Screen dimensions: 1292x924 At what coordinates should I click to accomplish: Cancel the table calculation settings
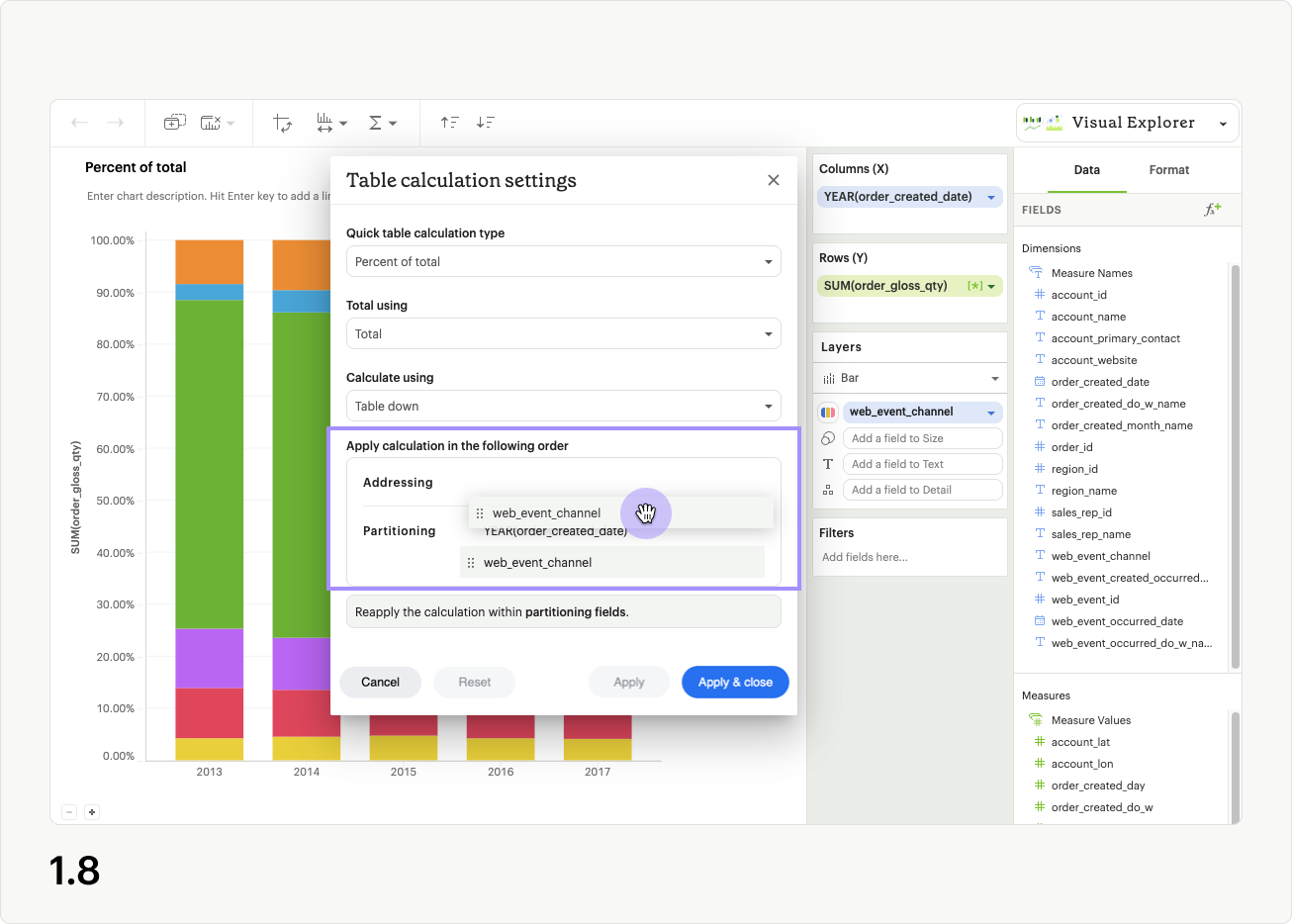click(380, 682)
